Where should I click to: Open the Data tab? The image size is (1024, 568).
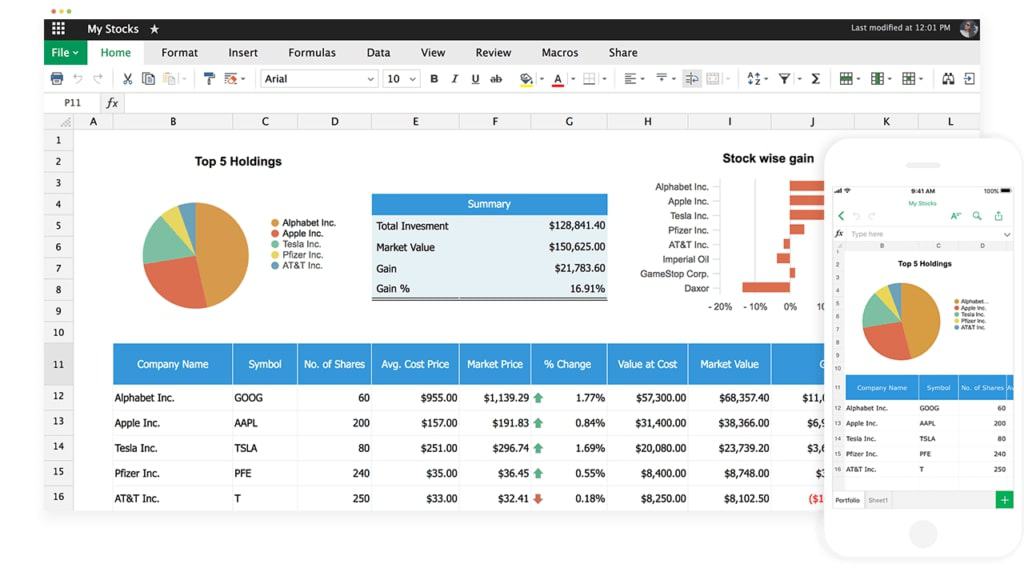pos(378,53)
